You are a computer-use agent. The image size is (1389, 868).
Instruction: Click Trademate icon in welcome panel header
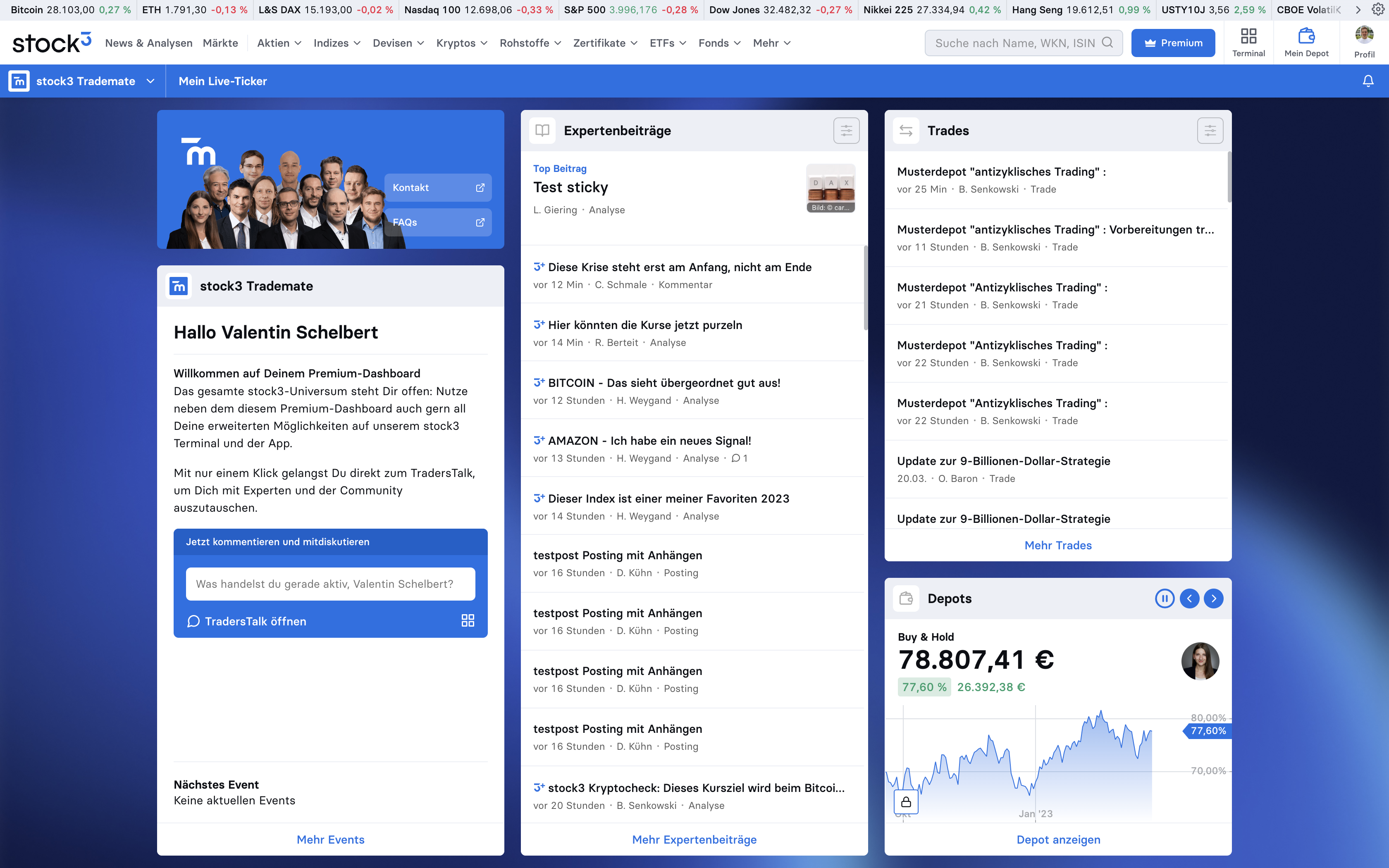(x=179, y=286)
